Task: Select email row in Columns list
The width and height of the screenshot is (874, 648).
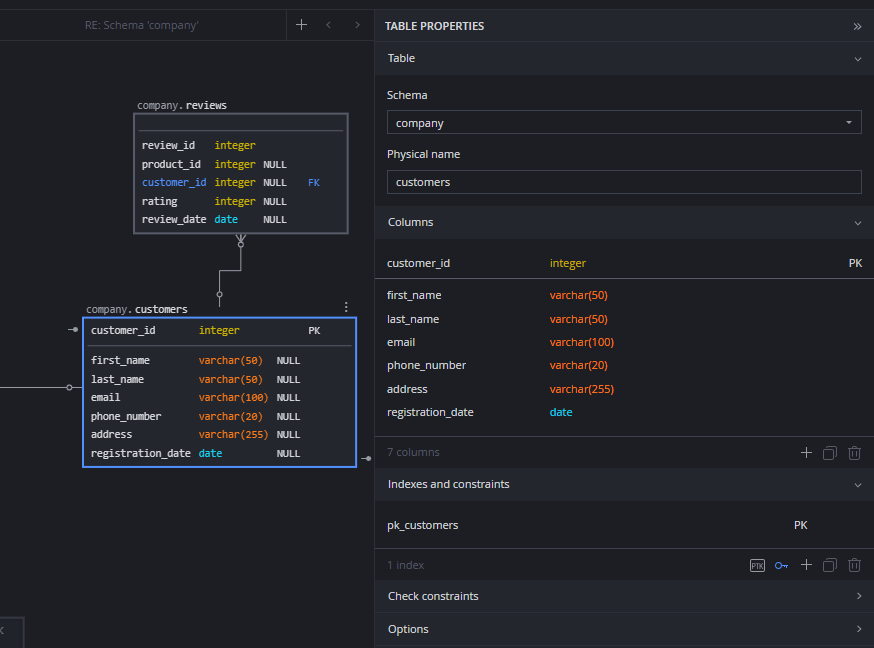Action: click(624, 342)
